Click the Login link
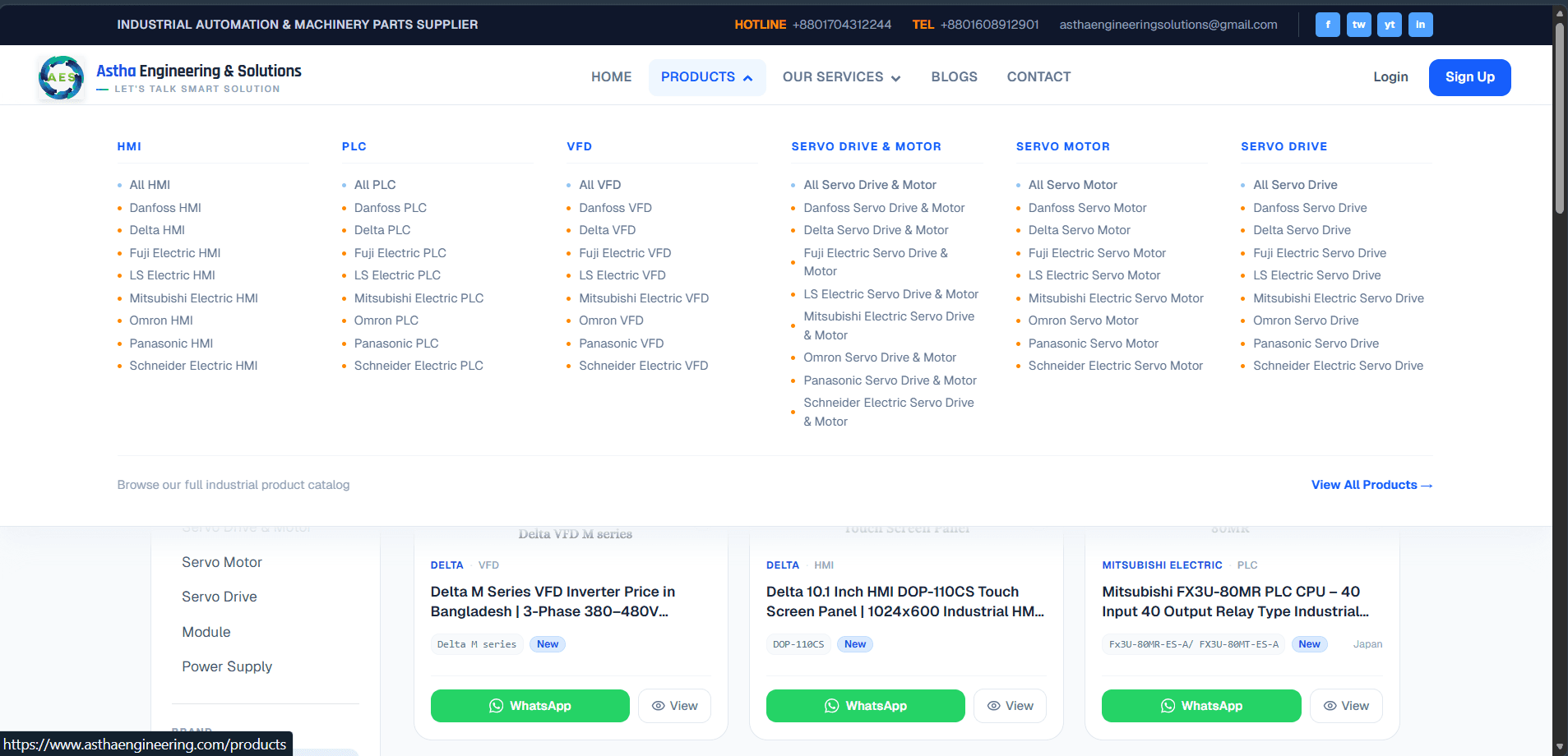Viewport: 1568px width, 756px height. pyautogui.click(x=1390, y=77)
